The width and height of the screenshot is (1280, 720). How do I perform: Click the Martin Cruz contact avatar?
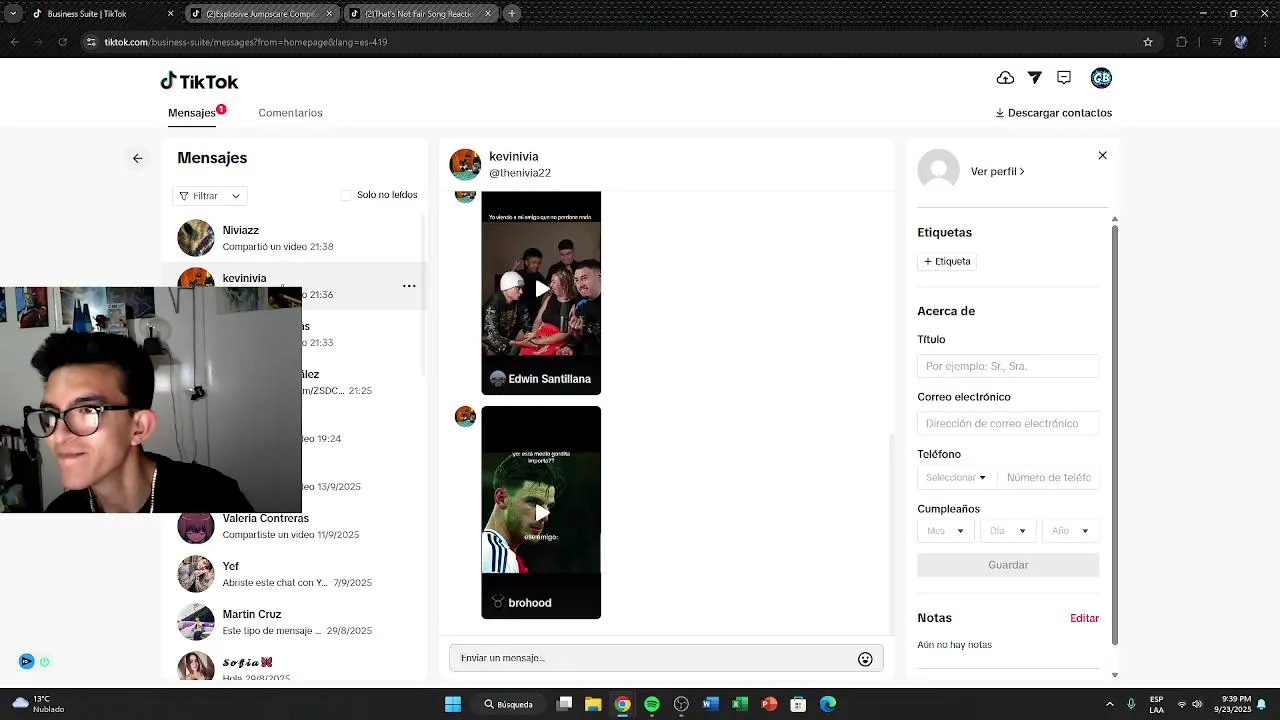196,622
